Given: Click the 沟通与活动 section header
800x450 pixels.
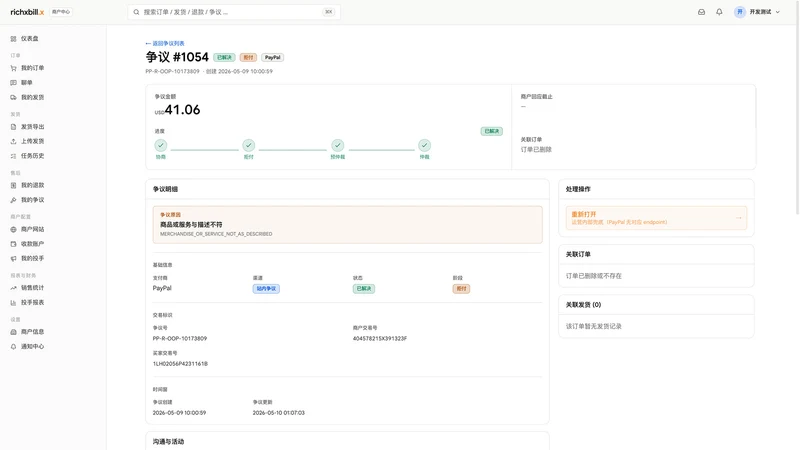Looking at the screenshot, I should [x=168, y=442].
